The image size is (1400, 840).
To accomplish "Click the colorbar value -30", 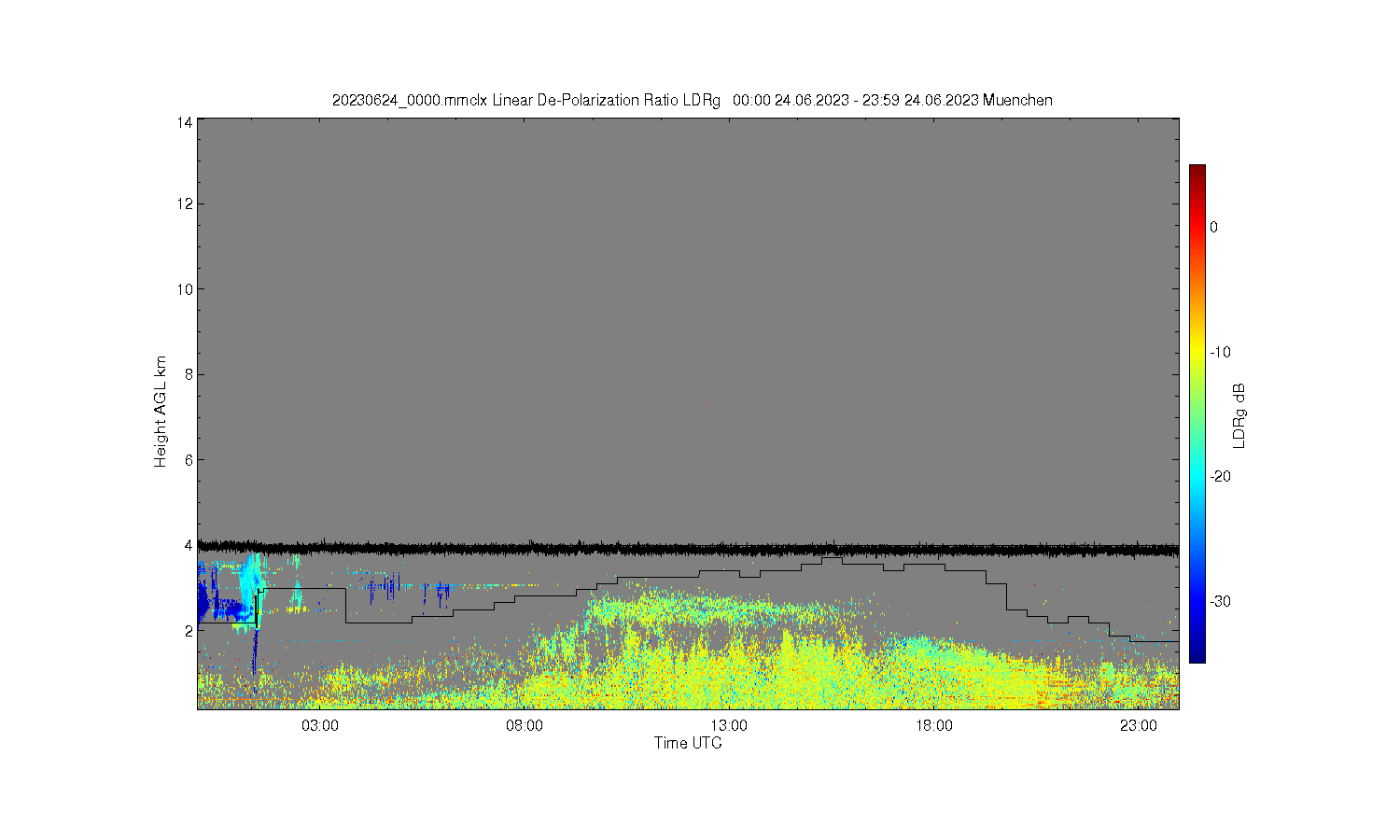I will (1220, 601).
